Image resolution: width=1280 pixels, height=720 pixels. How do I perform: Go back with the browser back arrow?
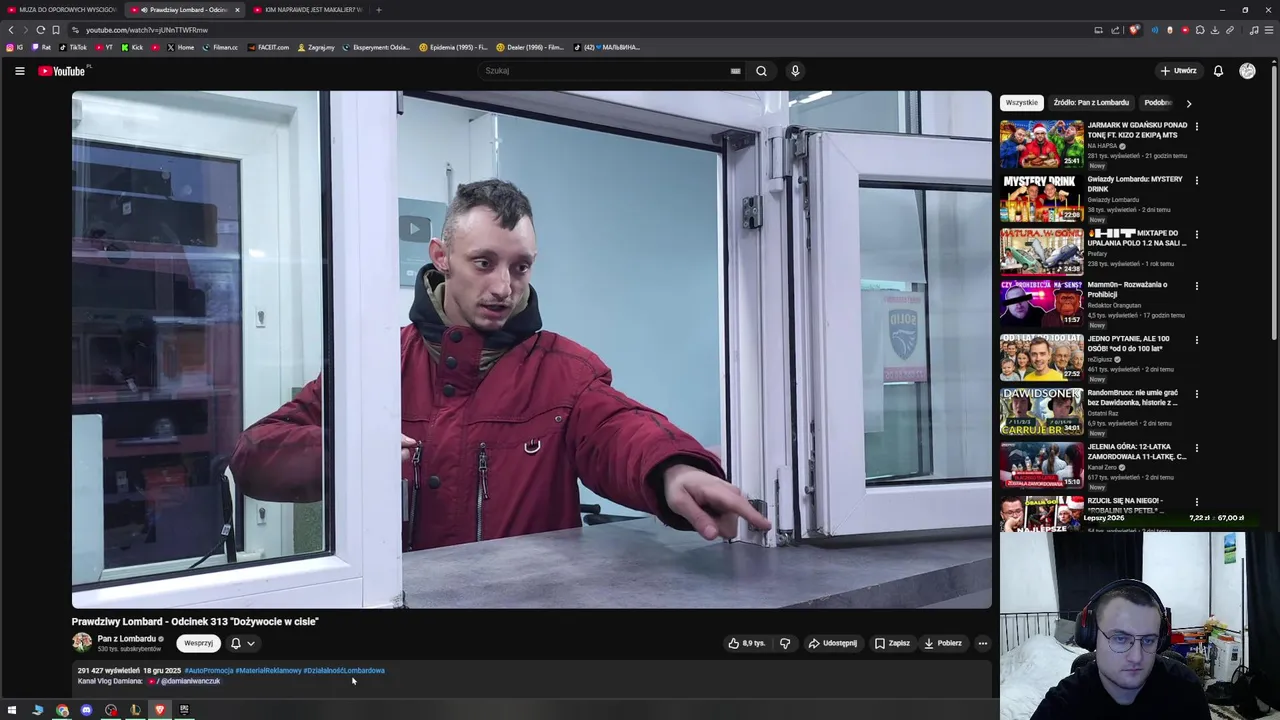point(11,30)
